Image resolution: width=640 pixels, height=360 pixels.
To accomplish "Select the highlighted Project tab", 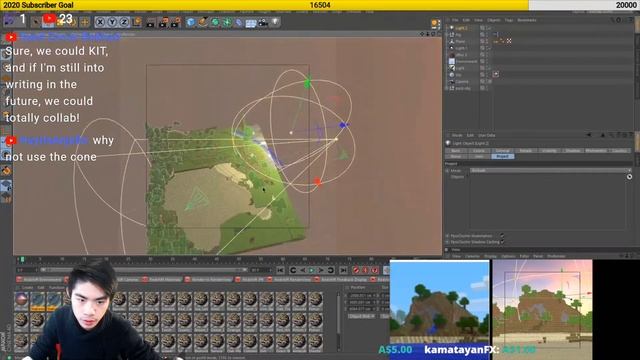I will 502,156.
